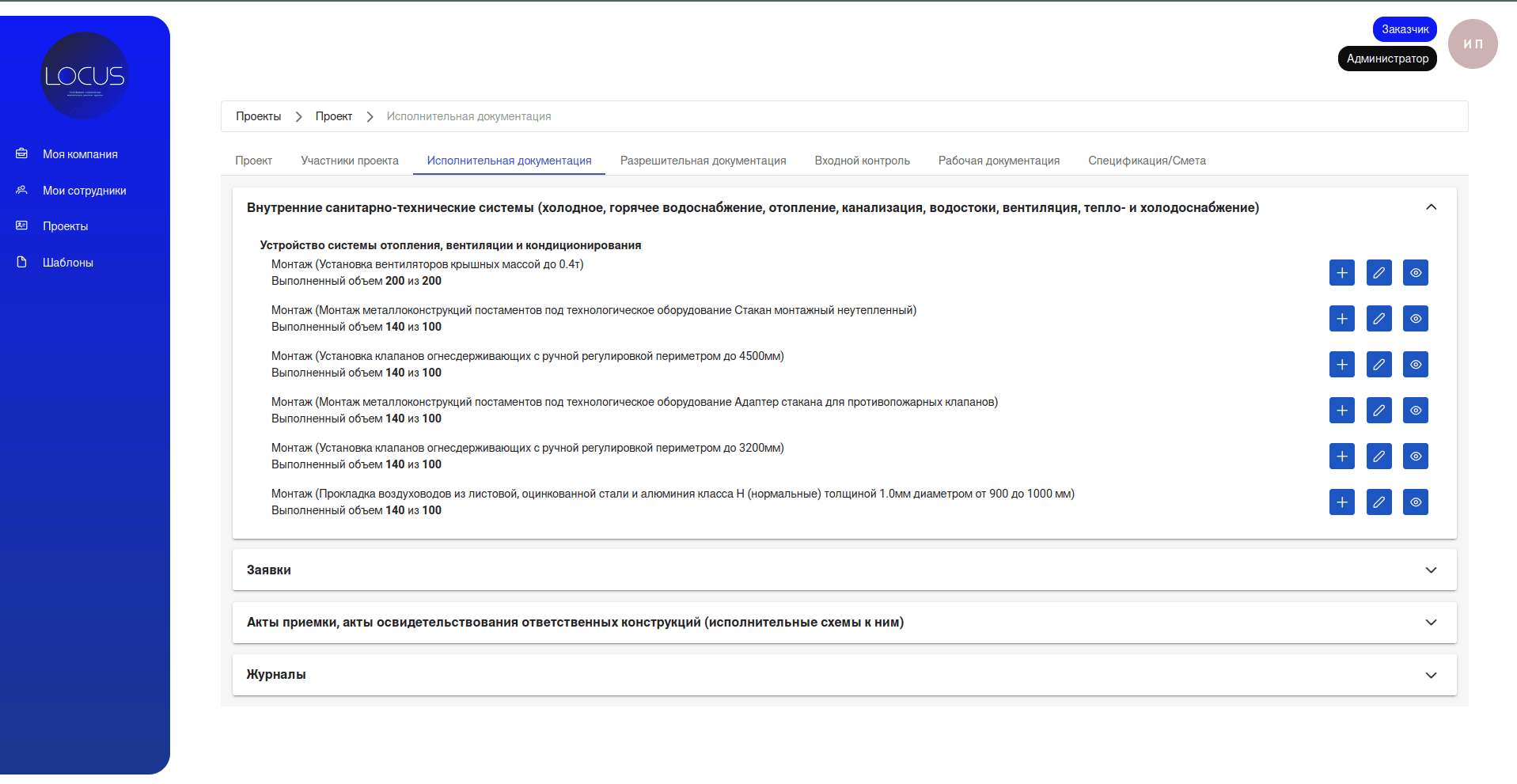Click eye icon for Прокладка воздуховодов row
This screenshot has height=784, width=1517.
(x=1415, y=502)
